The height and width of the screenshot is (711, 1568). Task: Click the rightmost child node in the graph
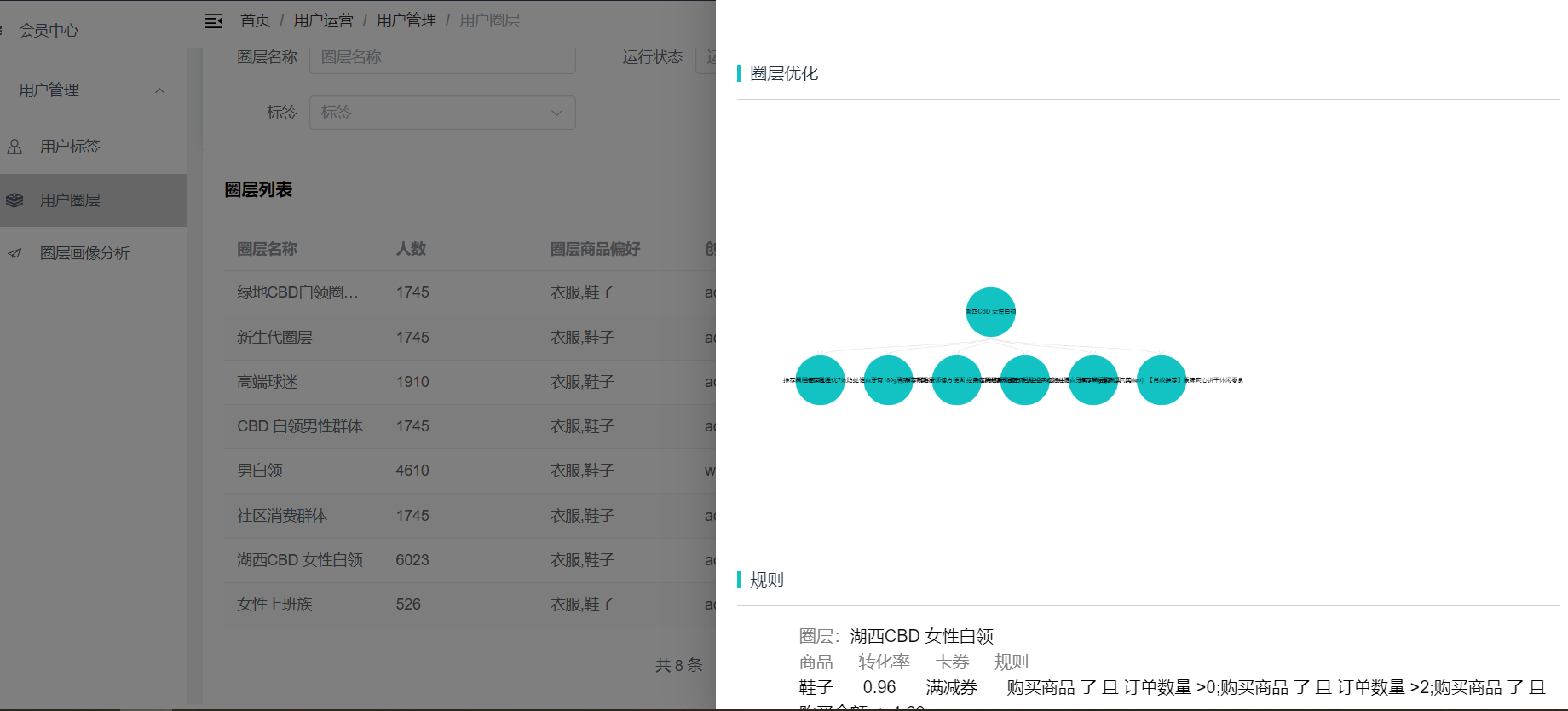(x=1161, y=380)
